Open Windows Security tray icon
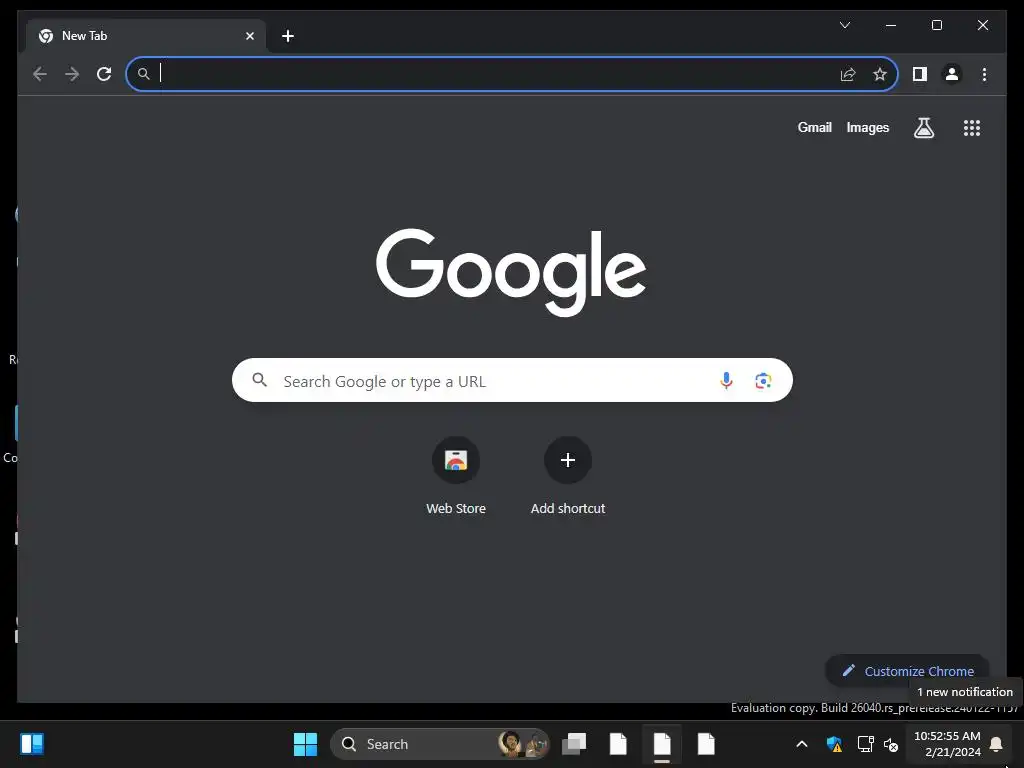Screen dimensions: 1024x768 tap(834, 744)
